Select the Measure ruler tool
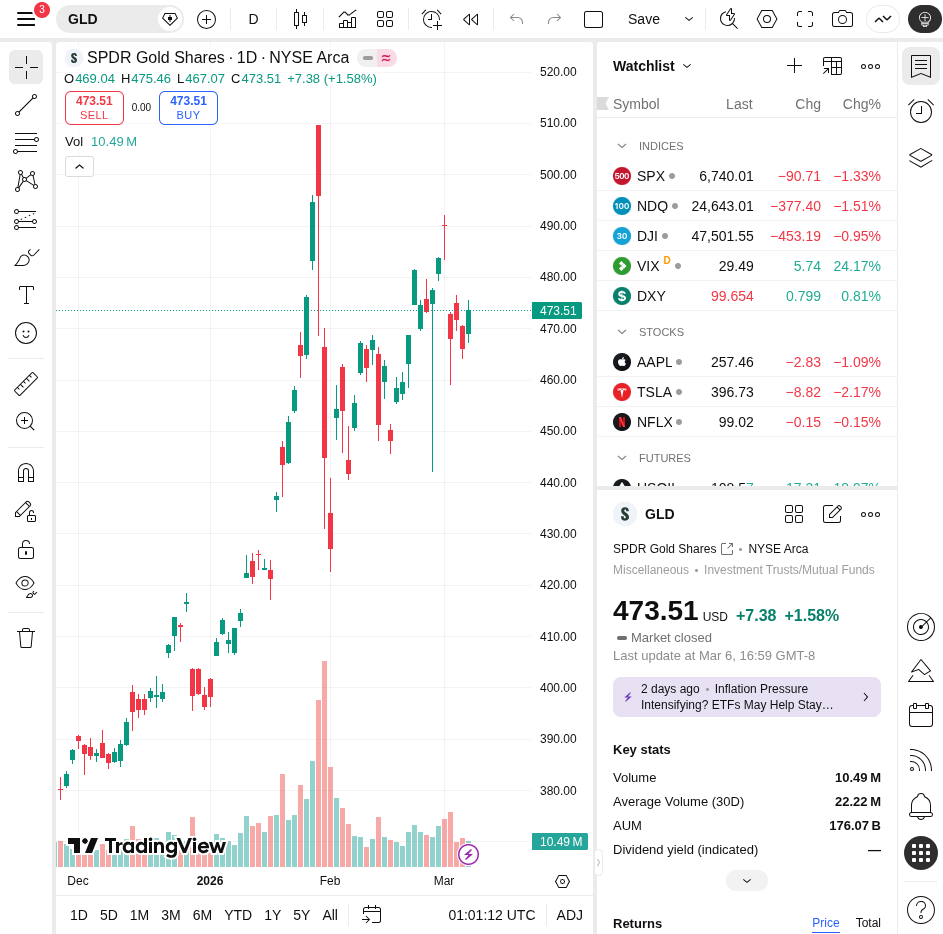The width and height of the screenshot is (943, 934). click(25, 382)
